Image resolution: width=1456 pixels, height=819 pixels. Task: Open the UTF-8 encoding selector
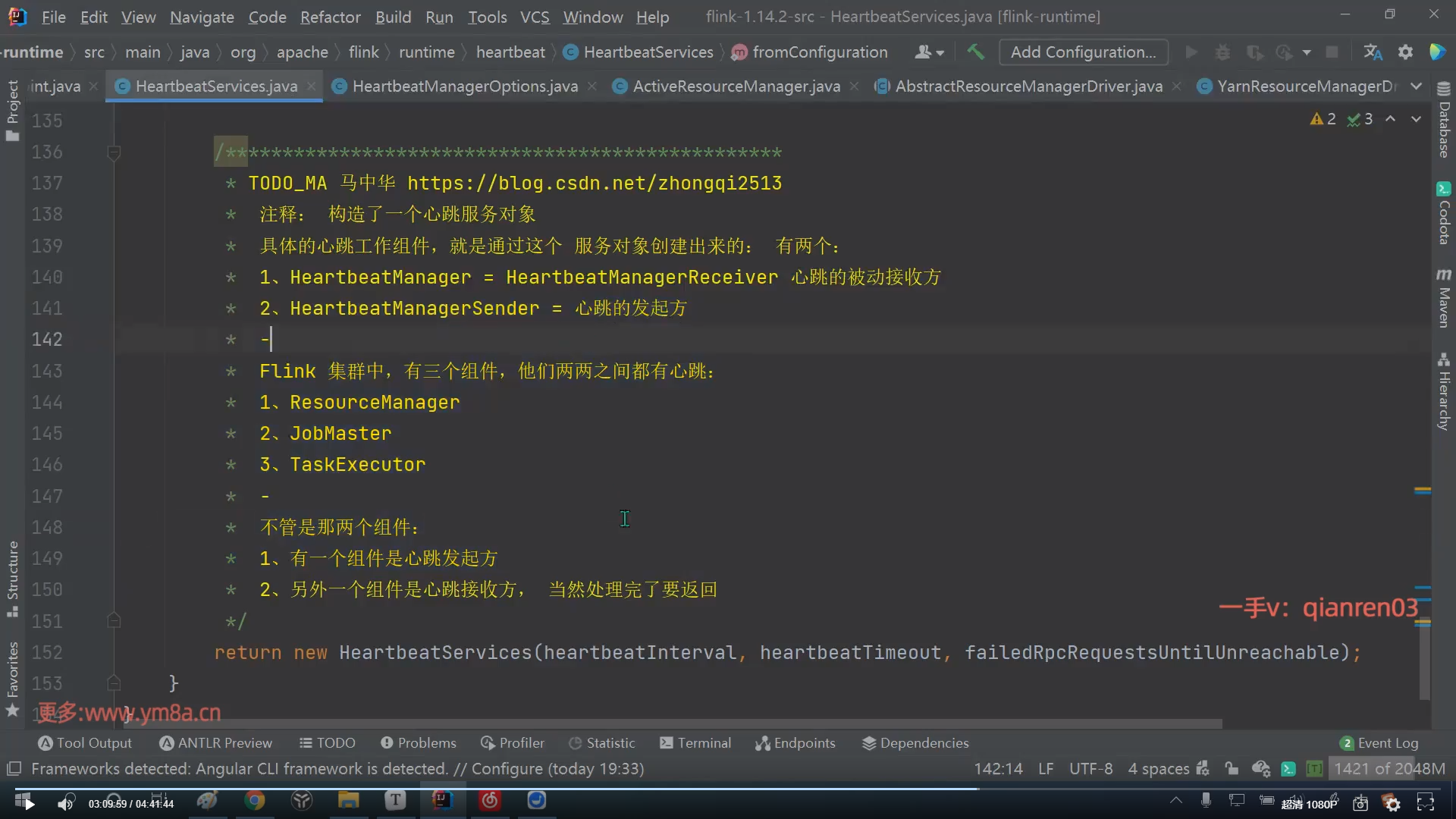tap(1090, 768)
